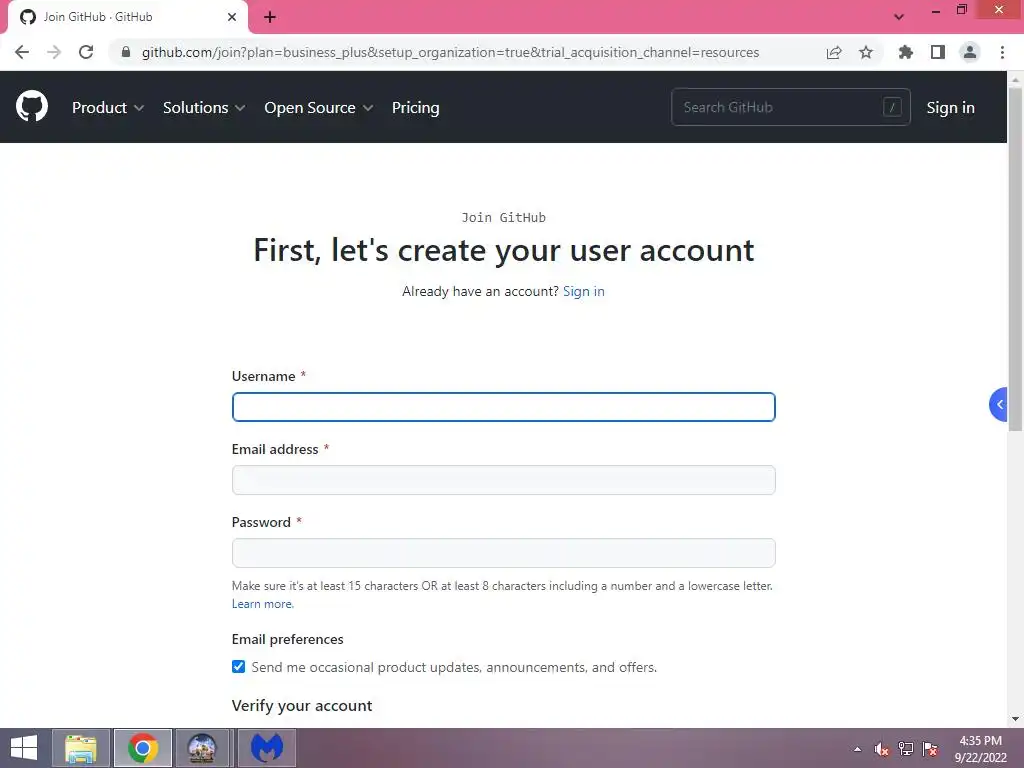
Task: Uncheck the product updates email checkbox
Action: tap(238, 667)
